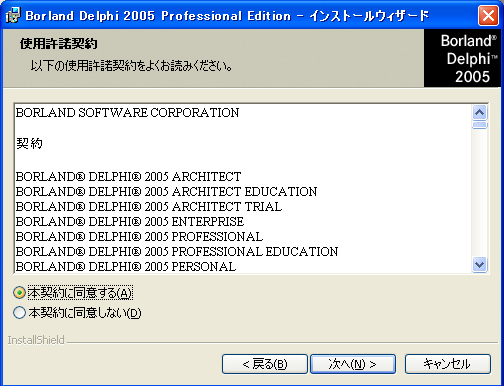Viewport: 504px width, 386px height.
Task: Click the 'BORLAND® DELPHI® 2005 ARCHITECT TRIAL' line
Action: click(149, 207)
